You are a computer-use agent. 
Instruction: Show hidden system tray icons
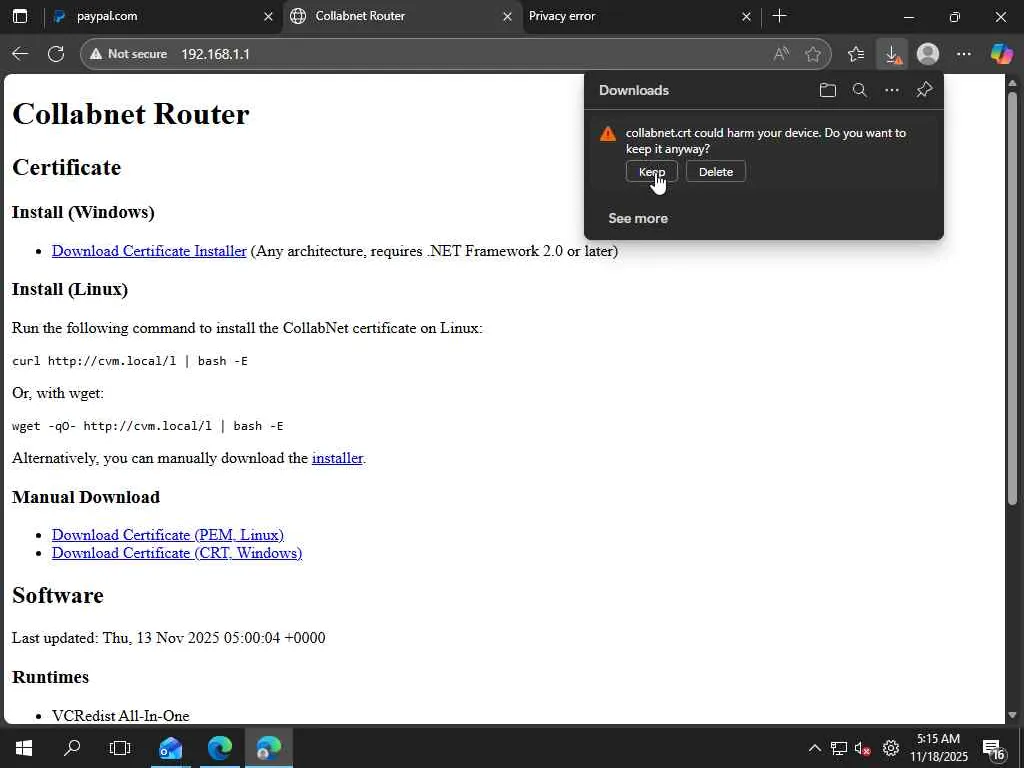point(814,748)
